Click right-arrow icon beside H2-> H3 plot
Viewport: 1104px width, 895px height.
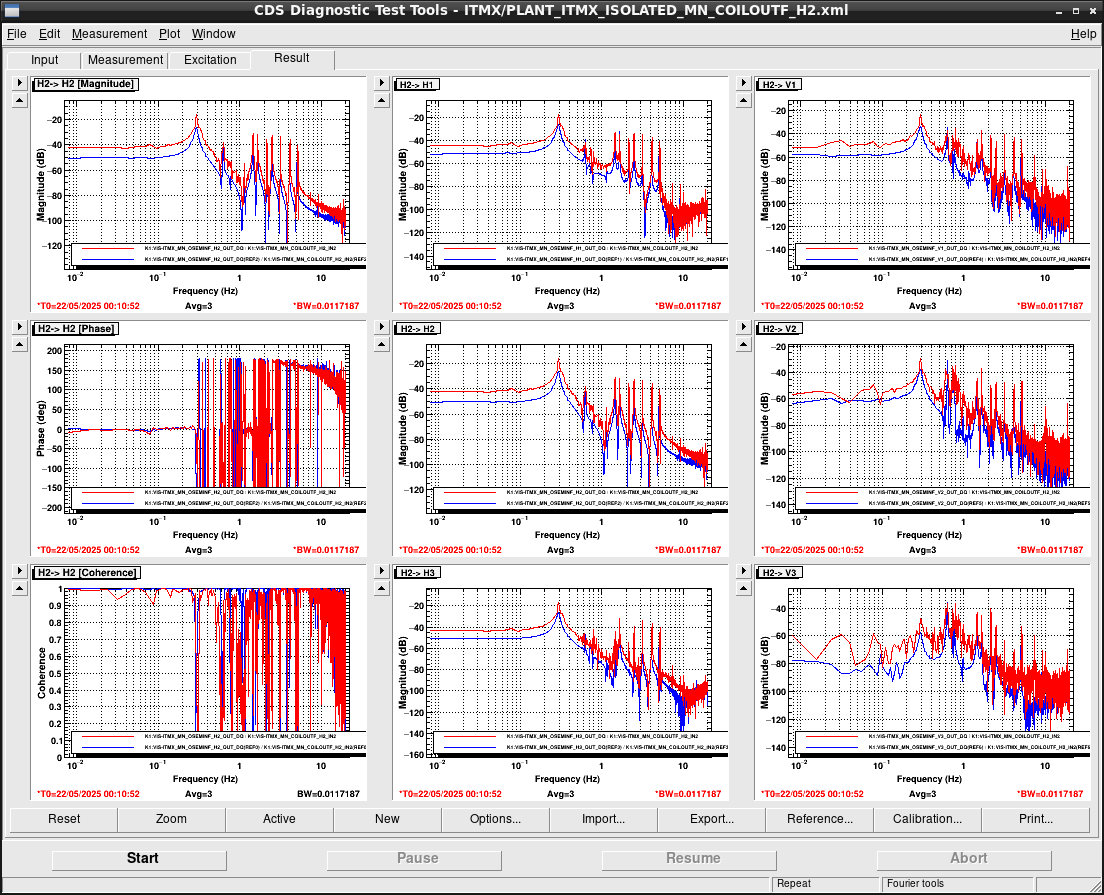pos(382,571)
